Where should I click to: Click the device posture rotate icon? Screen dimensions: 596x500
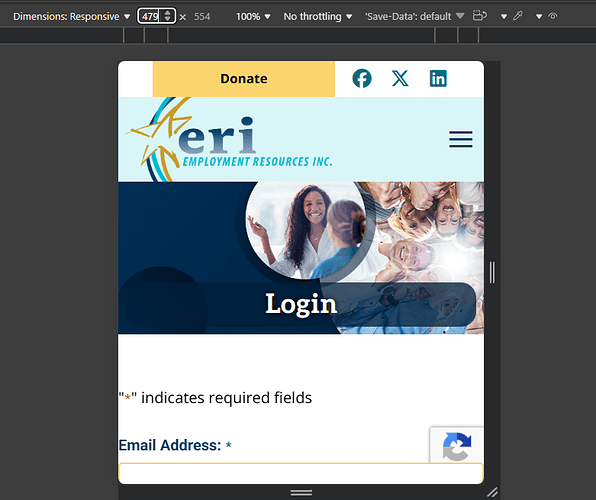(479, 16)
